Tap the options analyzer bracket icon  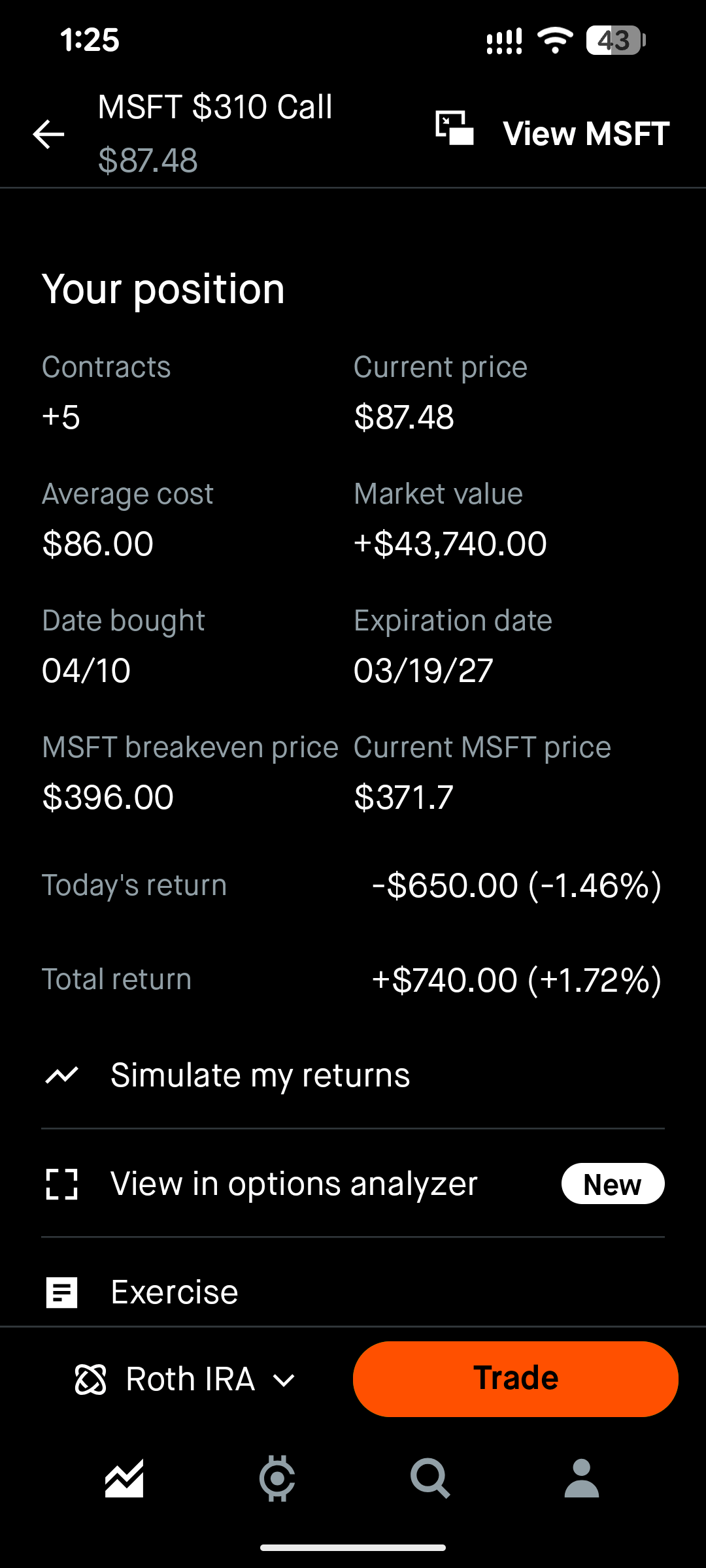tap(62, 1184)
